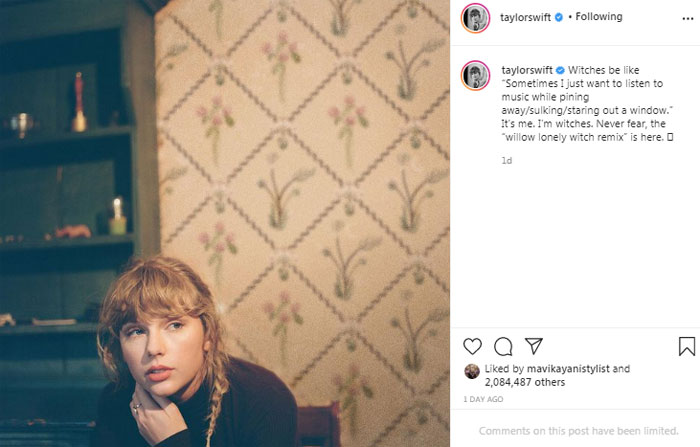Toggle the Following button
The width and height of the screenshot is (700, 447).
[598, 17]
